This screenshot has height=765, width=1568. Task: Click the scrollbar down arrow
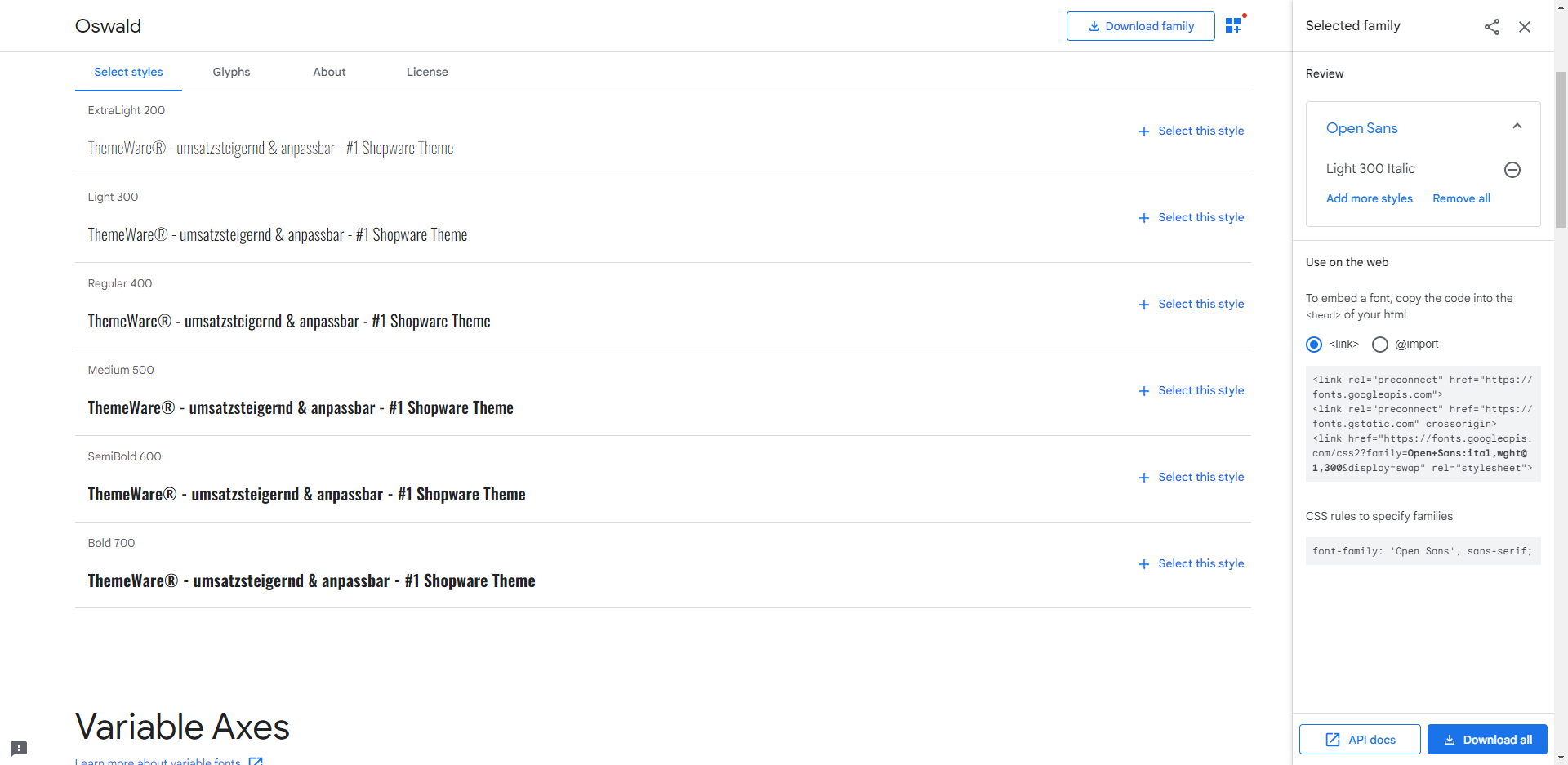(1561, 758)
